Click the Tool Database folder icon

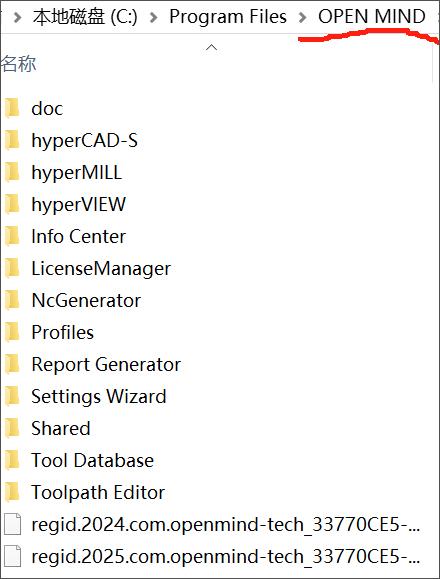(12, 460)
